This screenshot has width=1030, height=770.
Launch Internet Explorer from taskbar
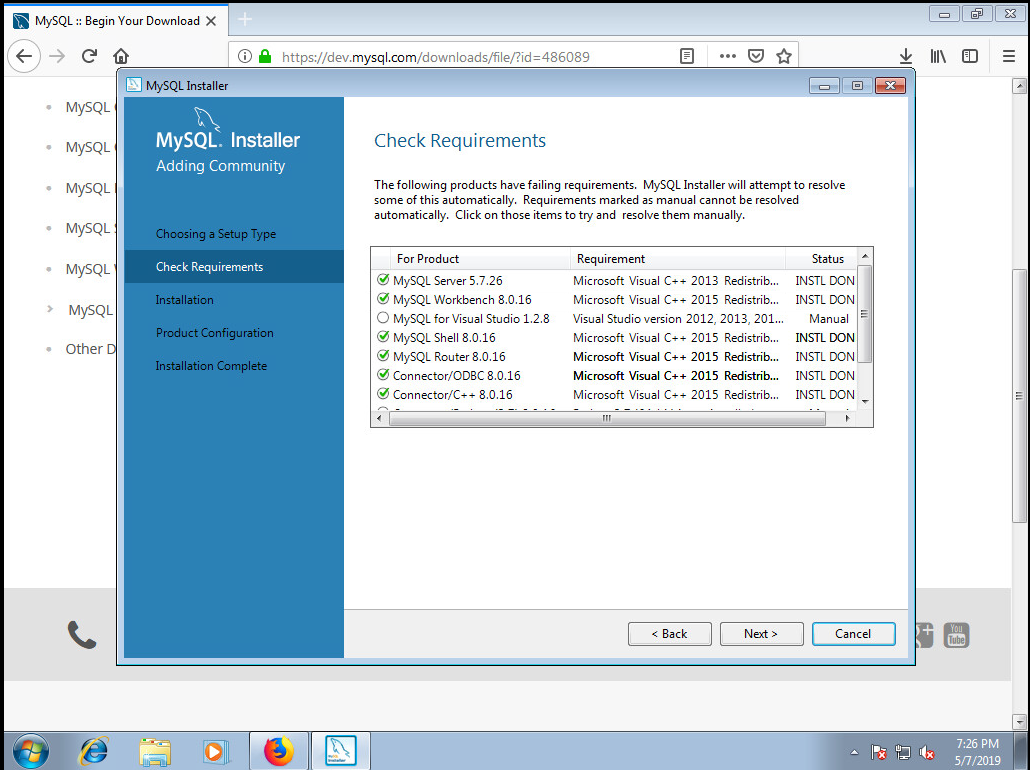[x=93, y=751]
